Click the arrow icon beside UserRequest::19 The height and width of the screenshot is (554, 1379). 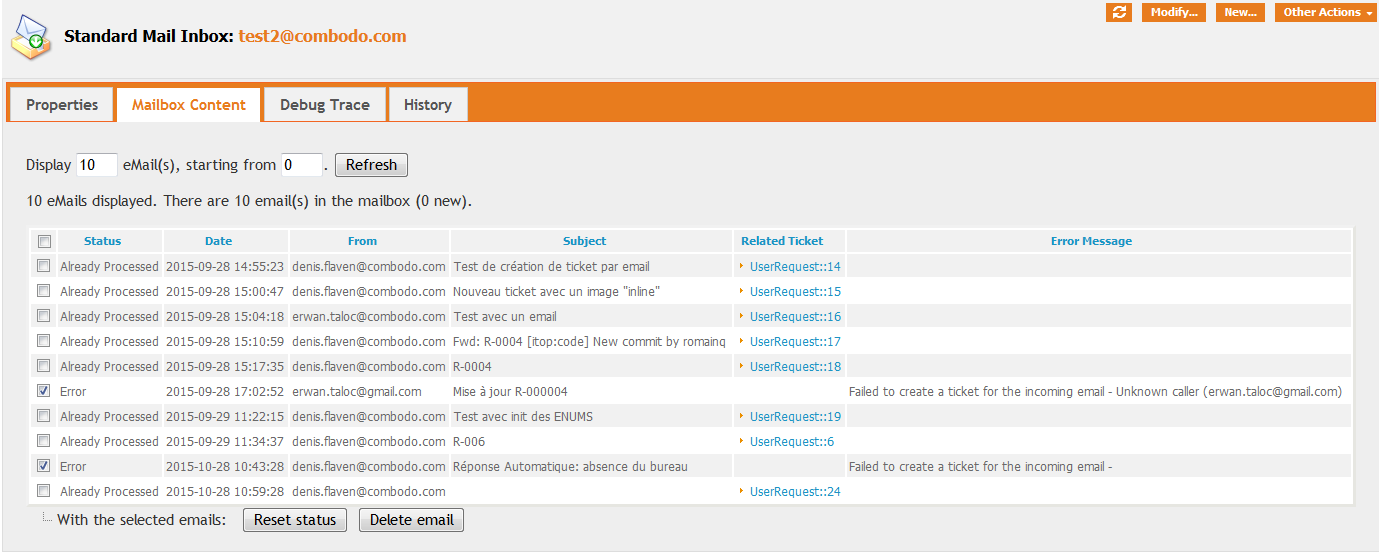tap(741, 416)
